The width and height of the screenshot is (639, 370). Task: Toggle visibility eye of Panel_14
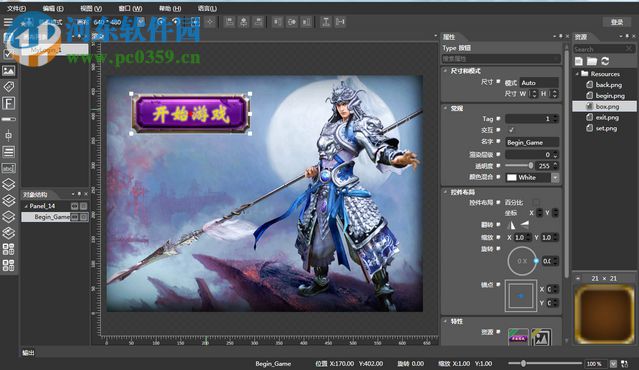75,206
